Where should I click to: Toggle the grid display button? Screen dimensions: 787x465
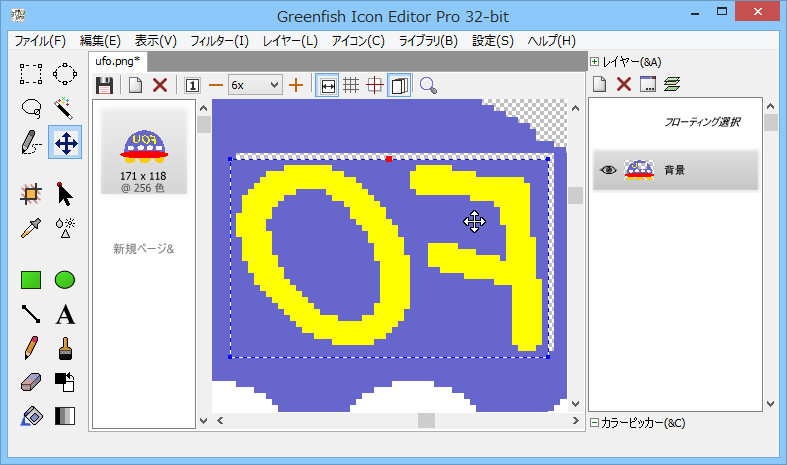(351, 85)
